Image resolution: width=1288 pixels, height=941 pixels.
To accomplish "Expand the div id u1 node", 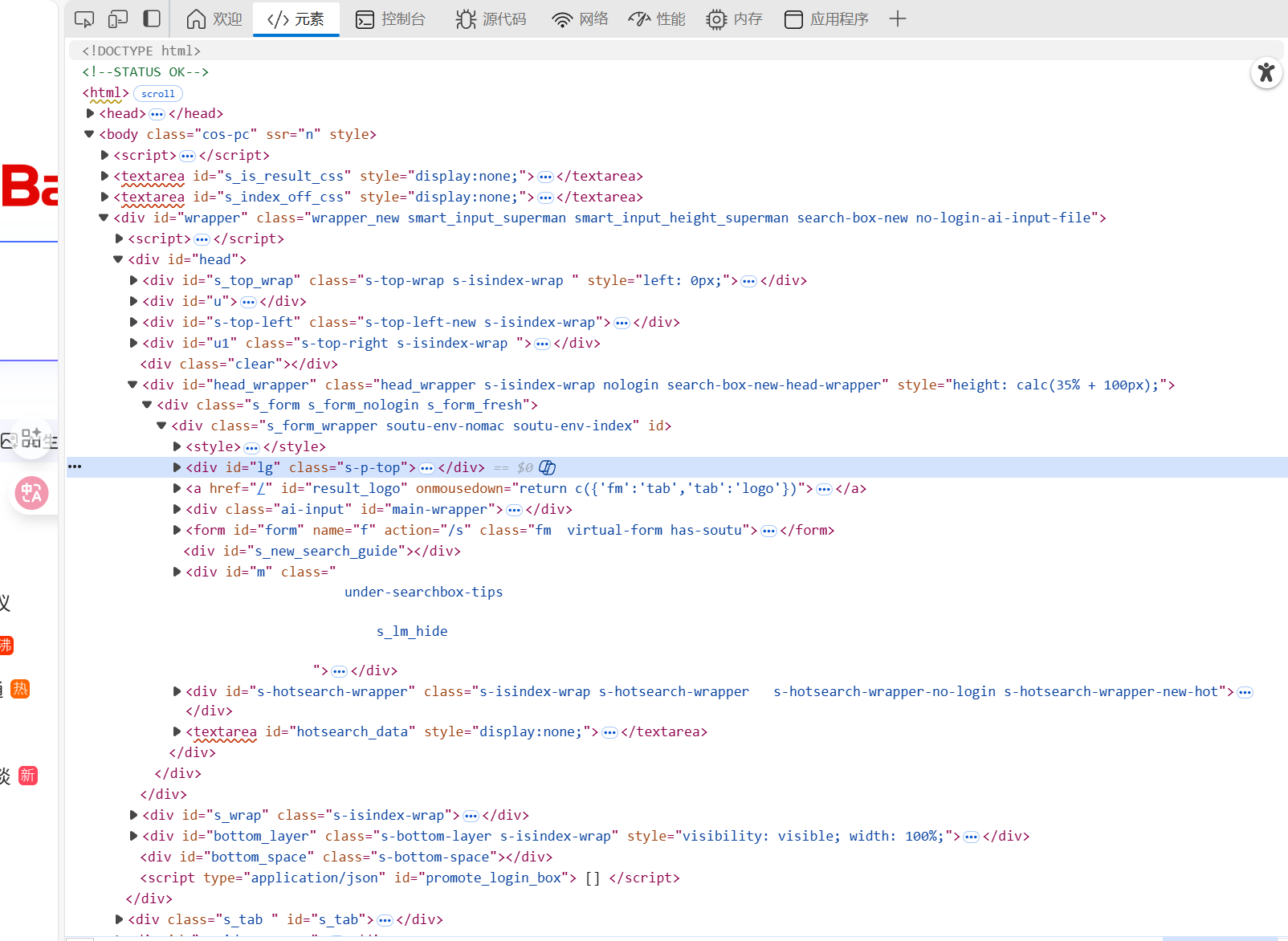I will 134,344.
